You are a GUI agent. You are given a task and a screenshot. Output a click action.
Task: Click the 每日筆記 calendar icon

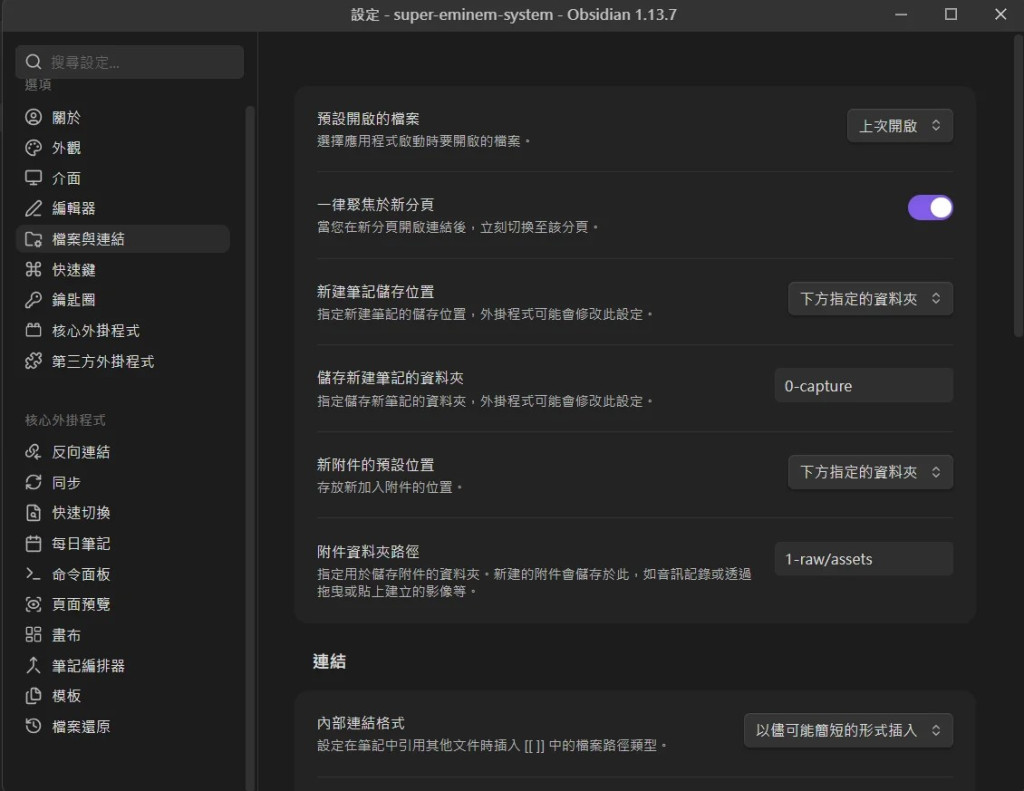(x=33, y=543)
